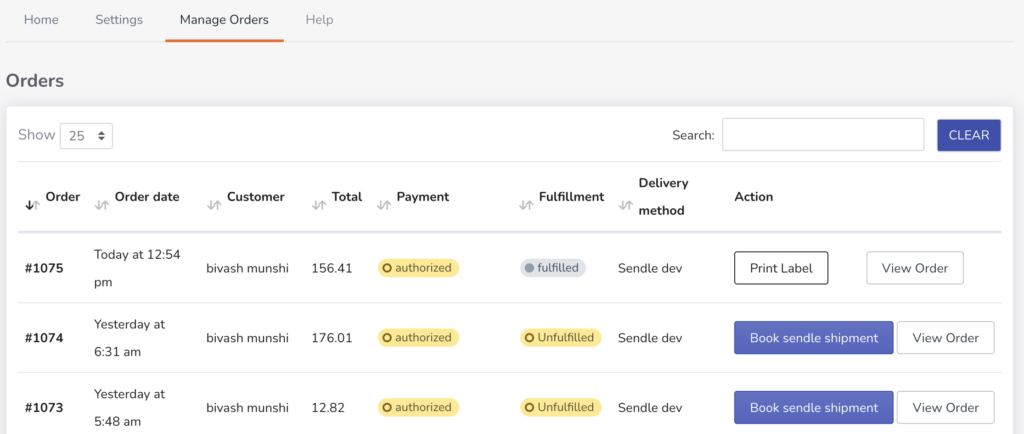Click sort arrows beside Order date header
This screenshot has width=1024, height=434.
coord(101,205)
